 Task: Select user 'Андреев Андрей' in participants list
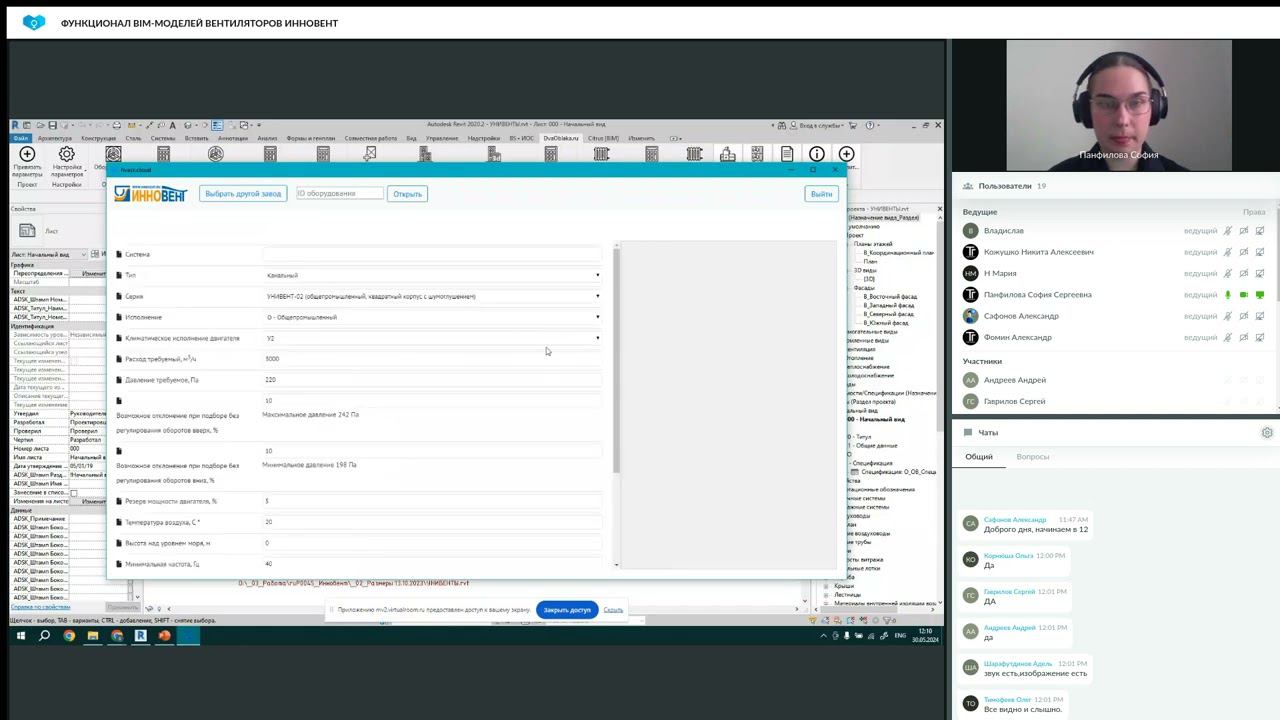point(1014,380)
